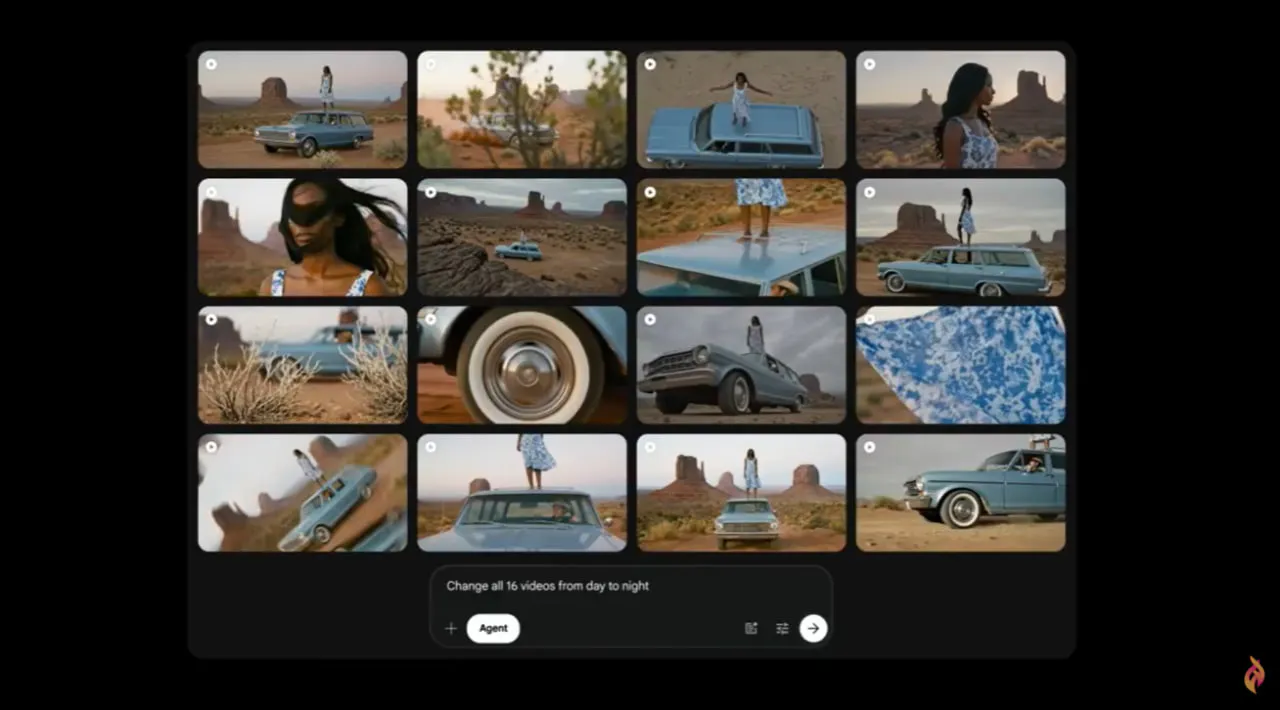Open the close-up video of hair covering woman's face

pyautogui.click(x=302, y=237)
